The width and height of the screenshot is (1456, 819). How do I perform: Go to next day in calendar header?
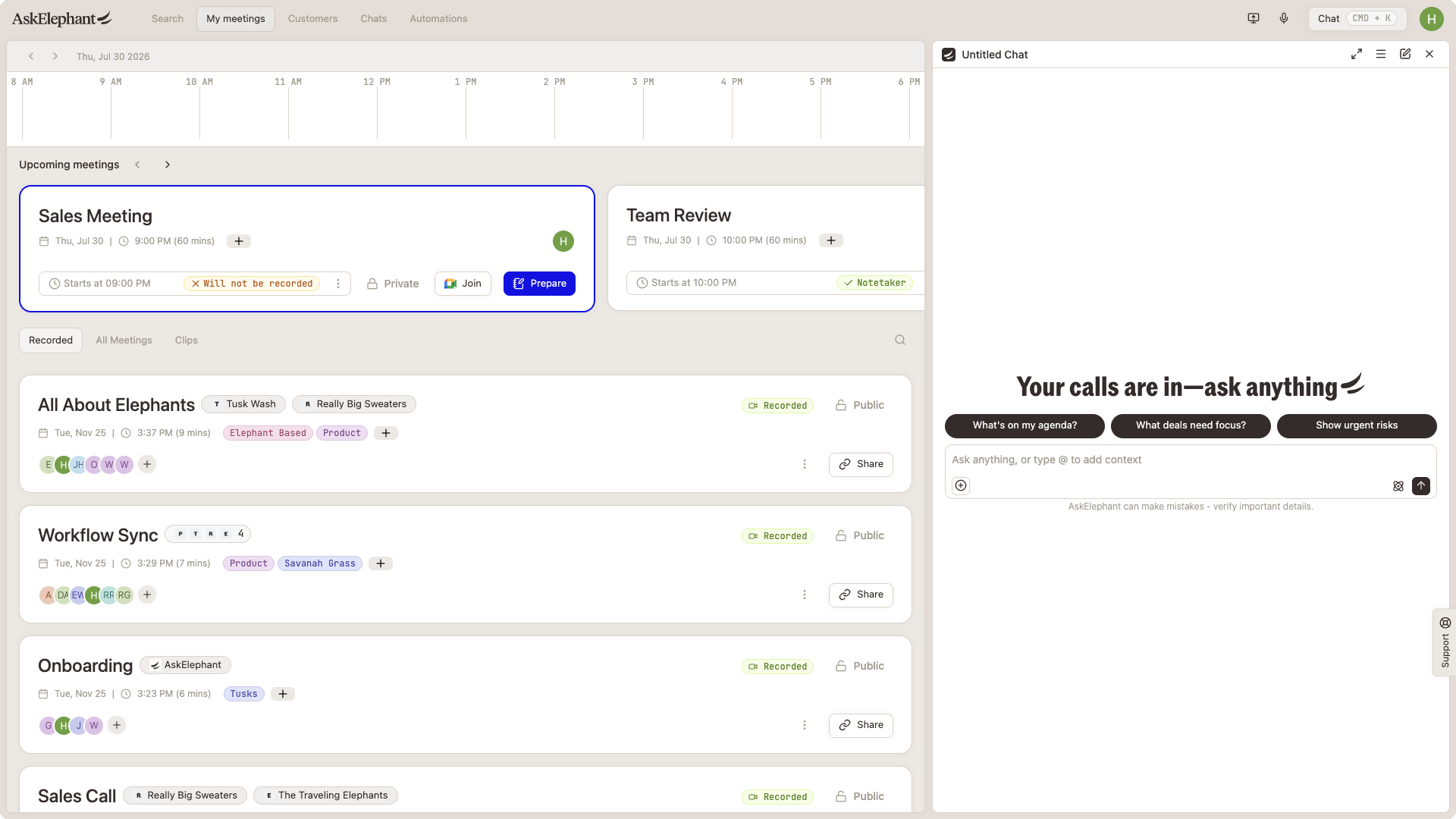[x=55, y=56]
